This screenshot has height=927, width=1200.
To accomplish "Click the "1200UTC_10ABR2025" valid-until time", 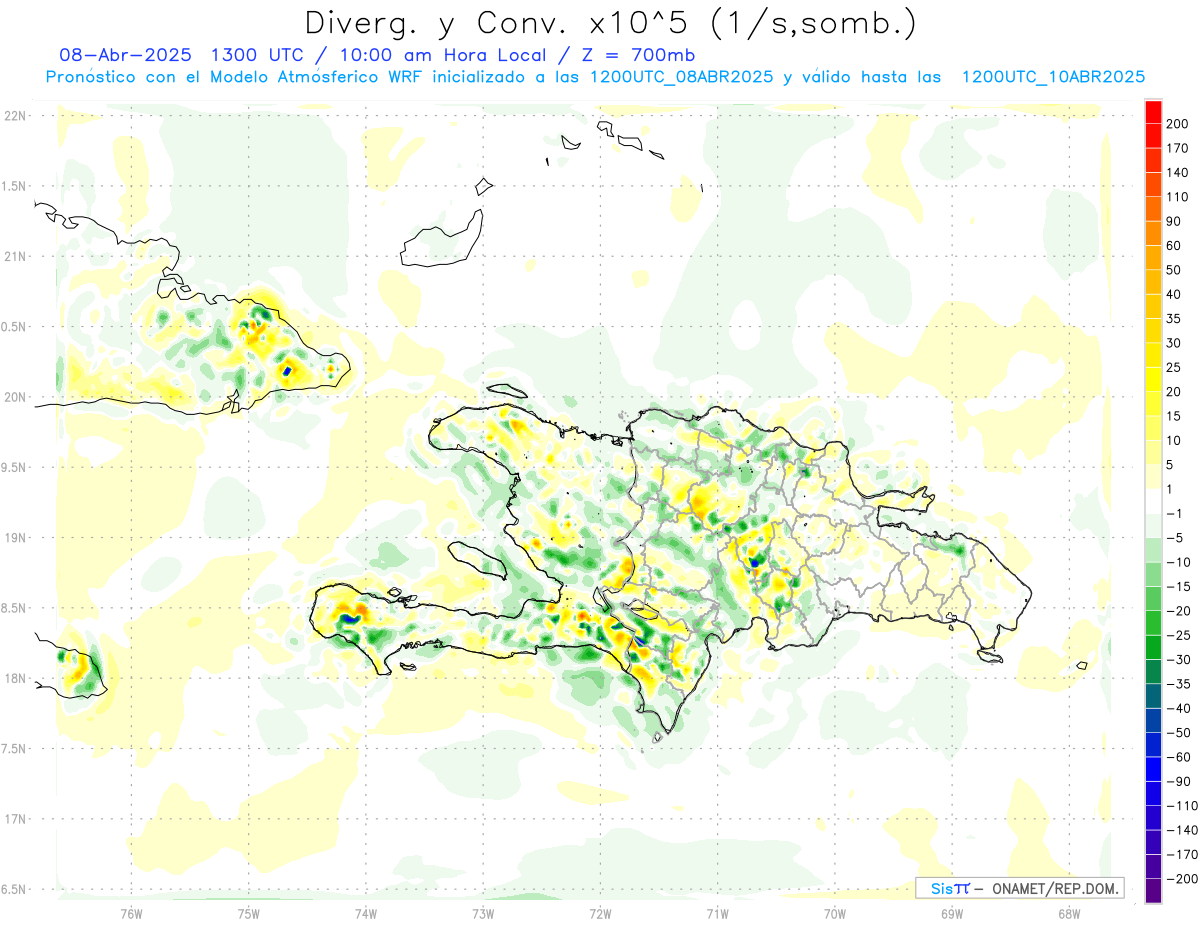I will coord(1053,77).
